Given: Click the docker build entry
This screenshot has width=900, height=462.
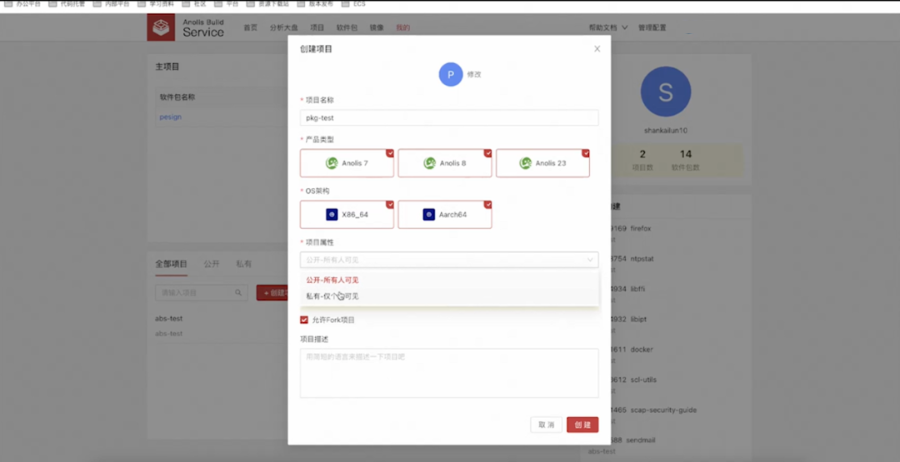Looking at the screenshot, I should coord(642,350).
